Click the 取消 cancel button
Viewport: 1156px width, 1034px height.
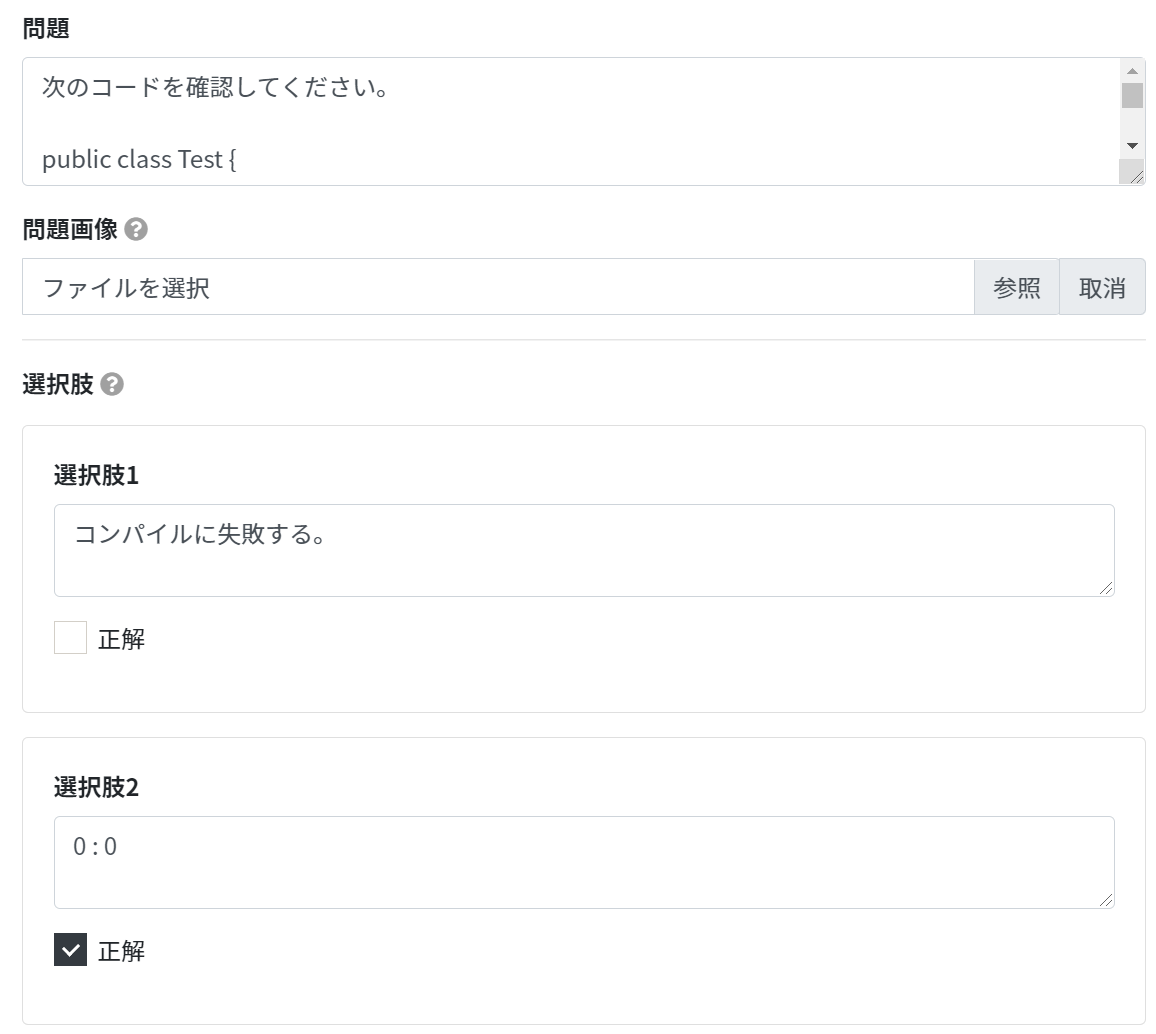coord(1102,287)
